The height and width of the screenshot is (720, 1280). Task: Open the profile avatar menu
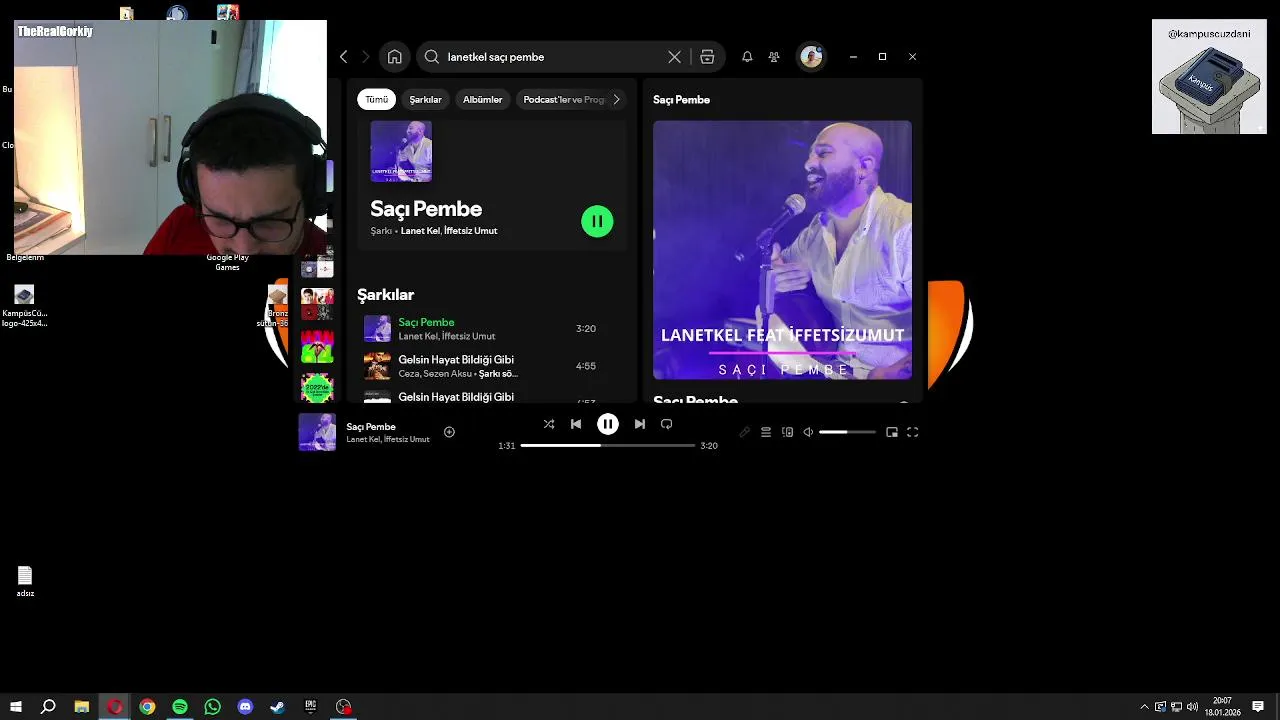point(811,57)
